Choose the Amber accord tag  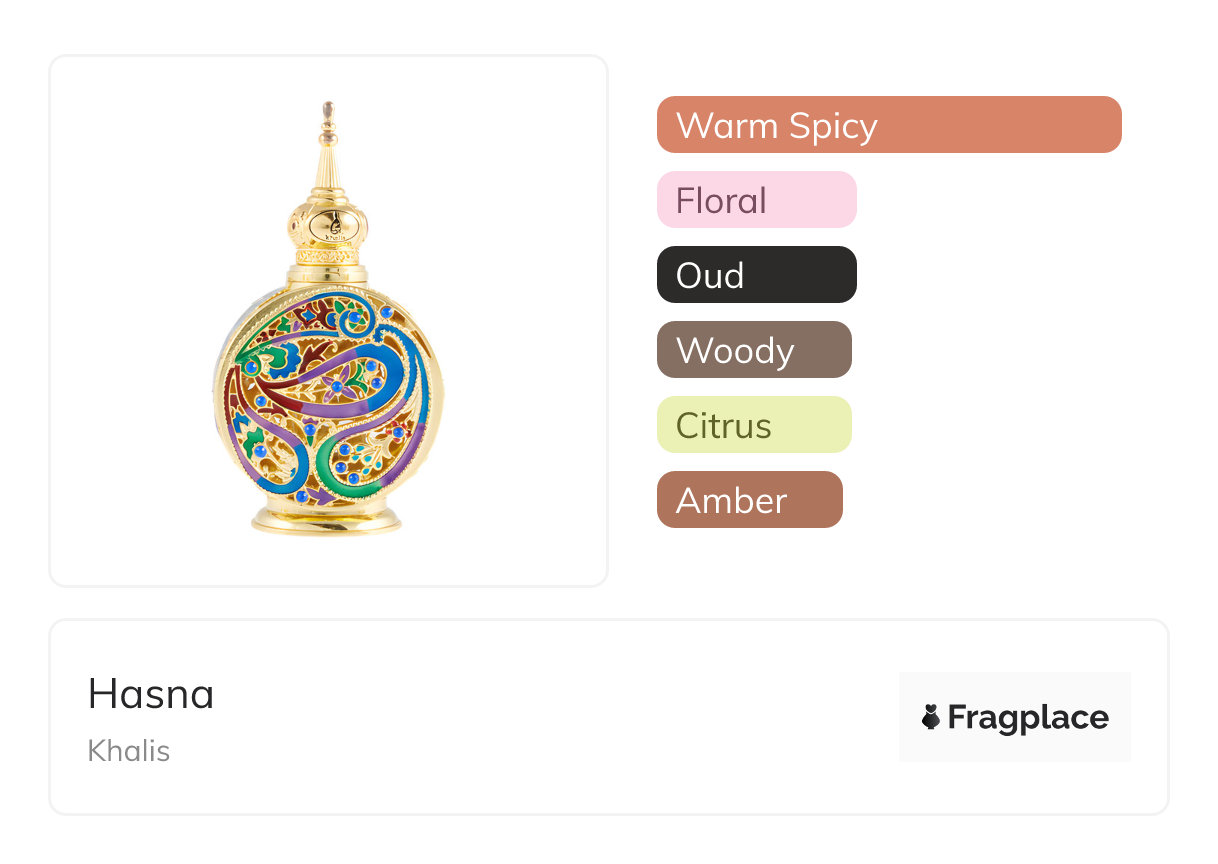coord(750,500)
